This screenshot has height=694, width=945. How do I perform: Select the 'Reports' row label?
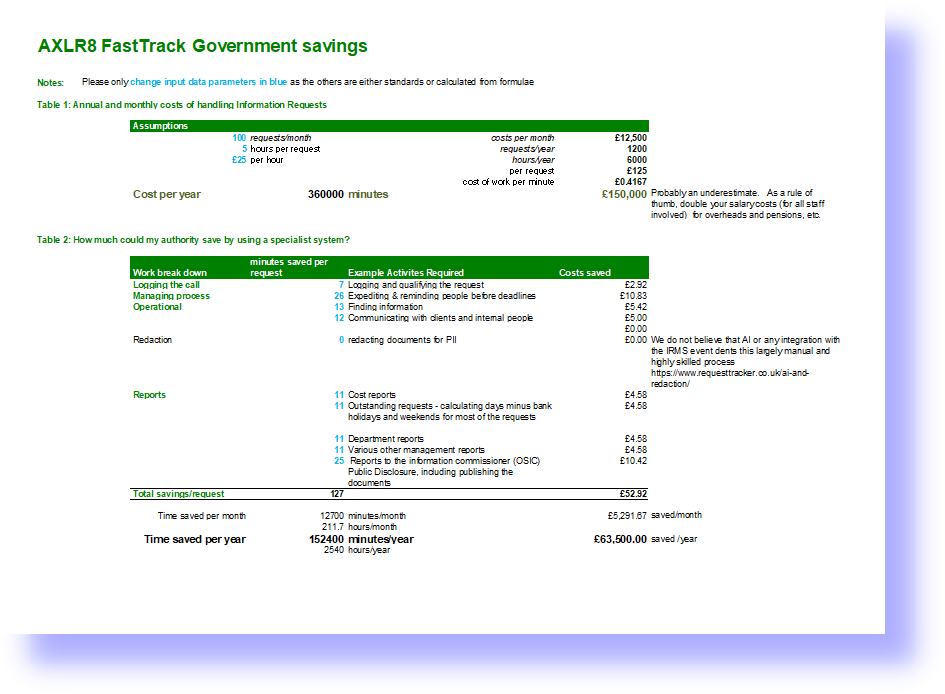[149, 395]
